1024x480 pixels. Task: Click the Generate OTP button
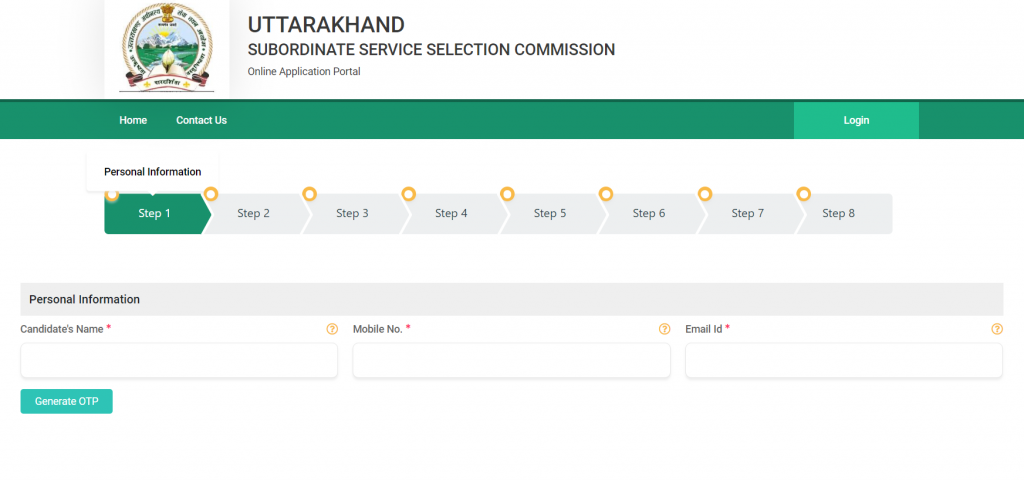67,402
